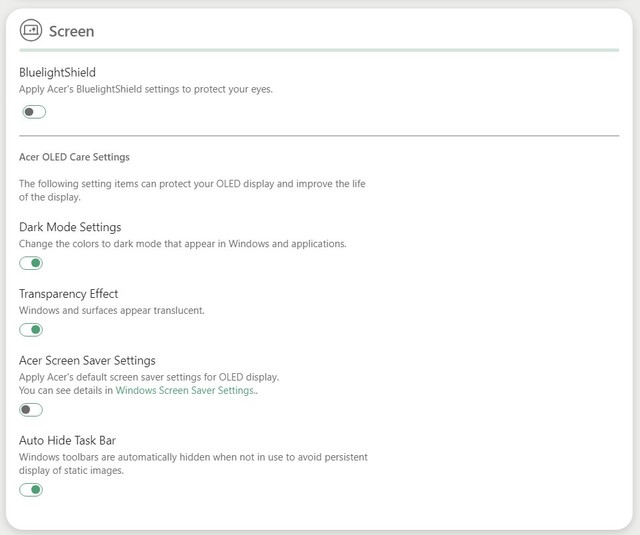Click the Auto Hide Task Bar heading
This screenshot has height=535, width=640.
tap(67, 440)
